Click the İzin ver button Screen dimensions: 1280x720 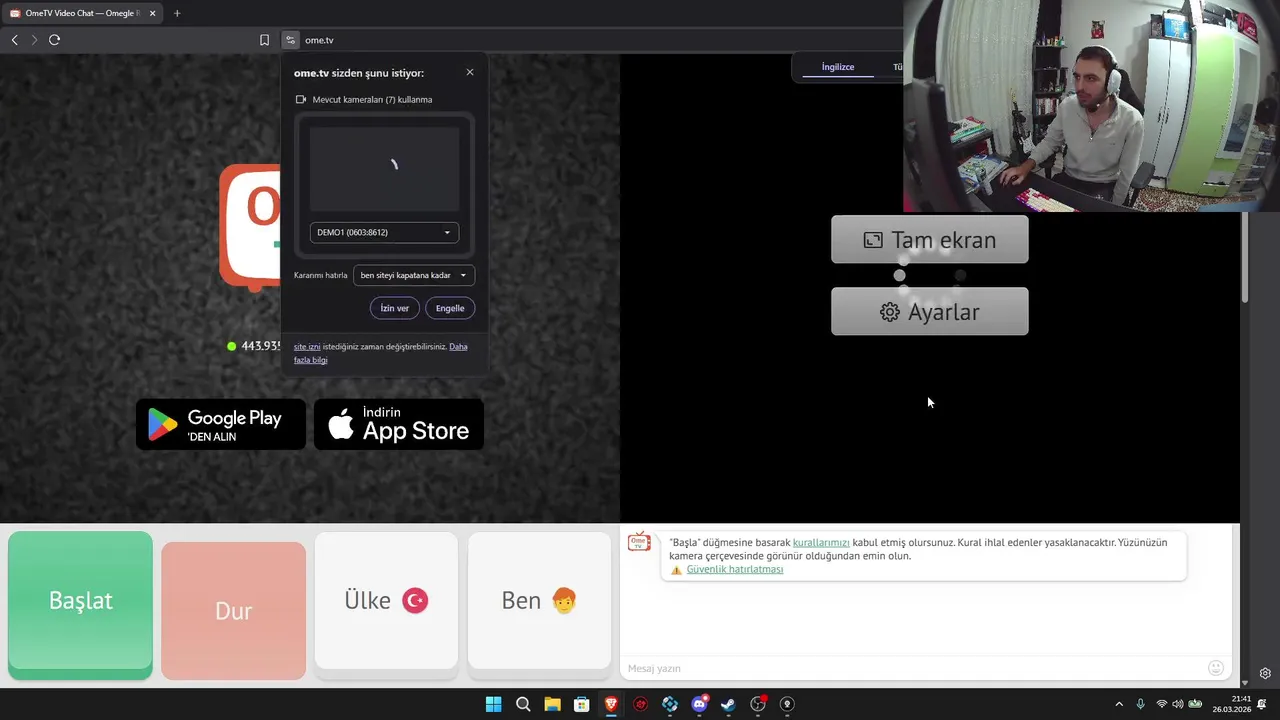[x=394, y=308]
